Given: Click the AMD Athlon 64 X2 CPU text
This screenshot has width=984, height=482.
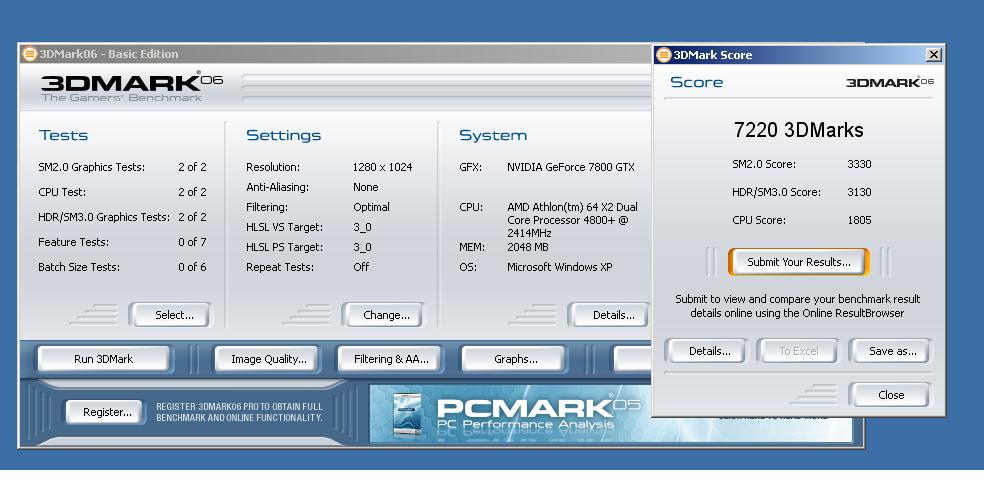Looking at the screenshot, I should [572, 220].
